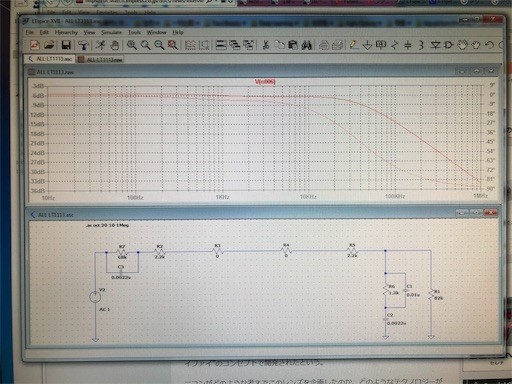
Task: Run the simulation with the running-man icon
Action: (x=101, y=45)
